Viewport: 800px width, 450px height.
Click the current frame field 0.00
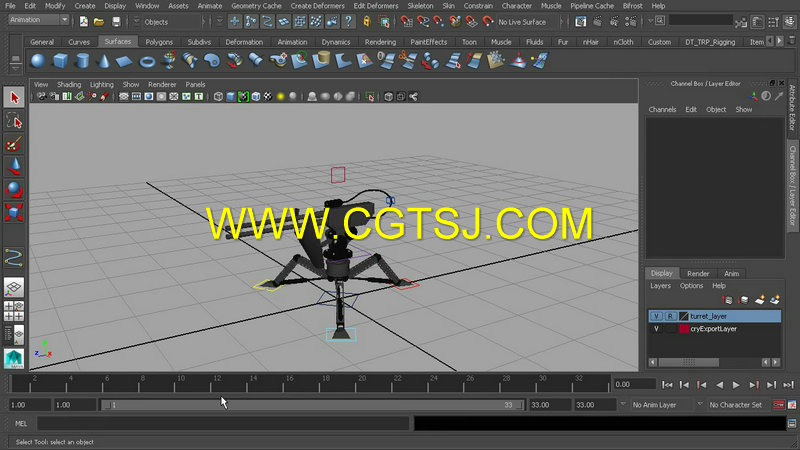tap(634, 384)
